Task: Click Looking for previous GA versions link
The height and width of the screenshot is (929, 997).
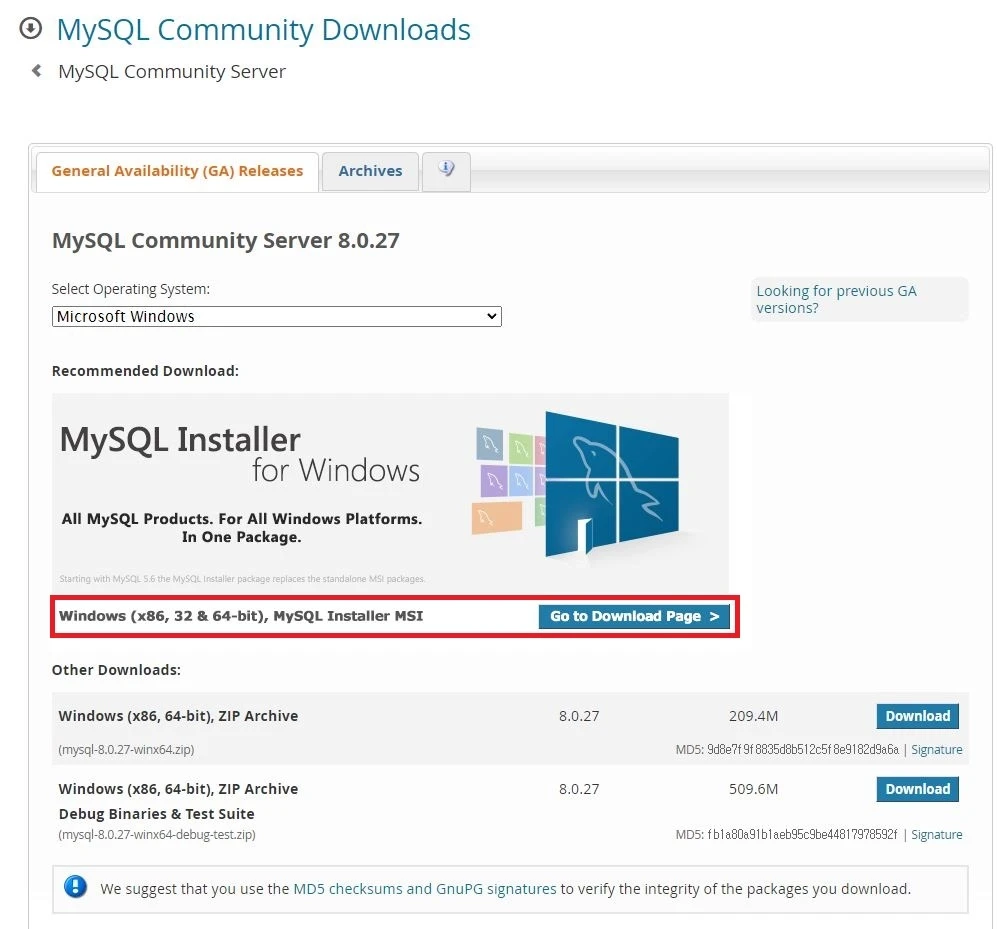Action: [836, 299]
